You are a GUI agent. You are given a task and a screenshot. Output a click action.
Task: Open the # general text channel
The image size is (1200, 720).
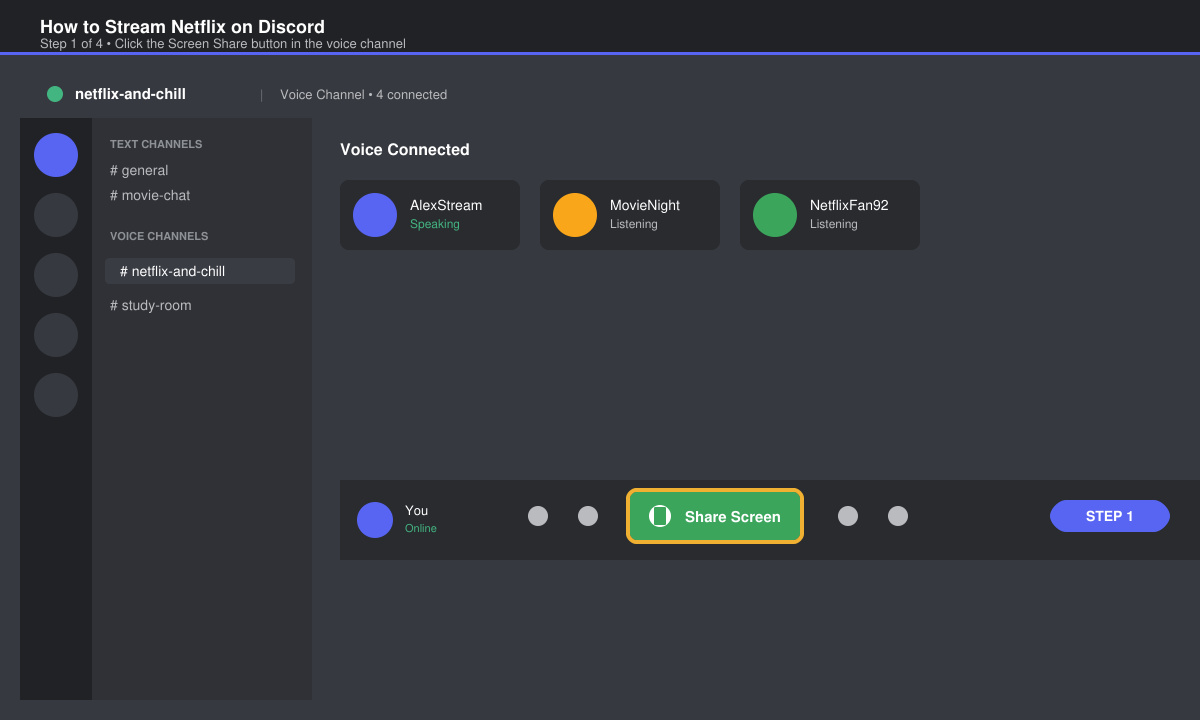(x=139, y=170)
